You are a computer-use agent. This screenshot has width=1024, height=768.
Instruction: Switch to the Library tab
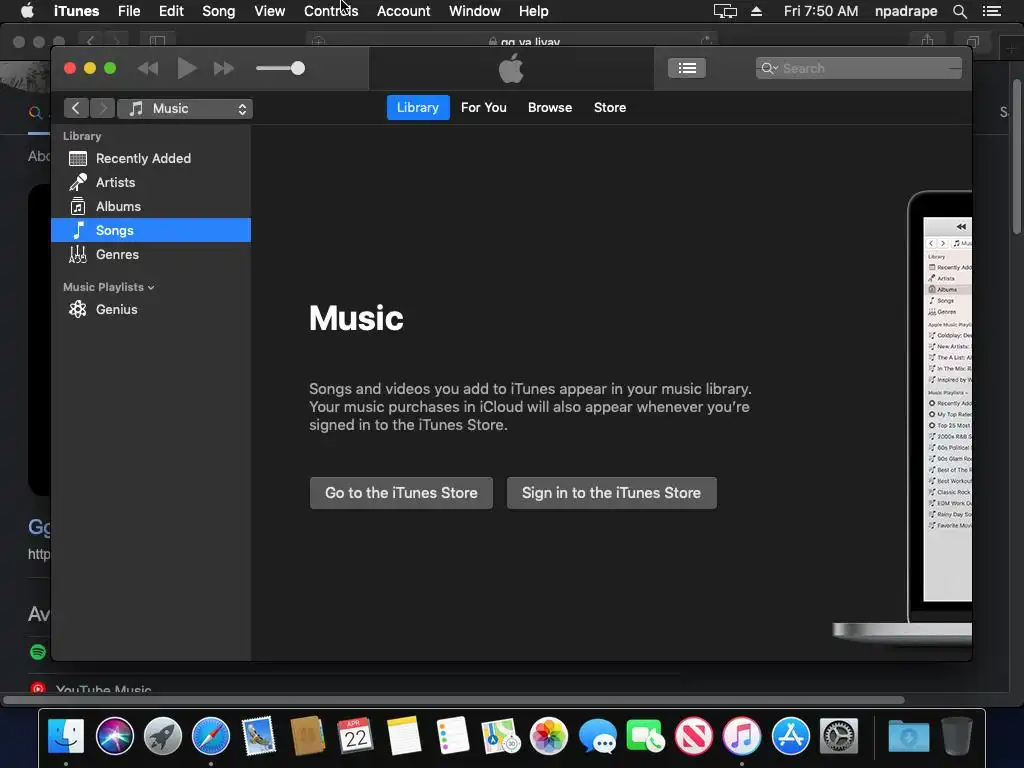click(x=418, y=108)
